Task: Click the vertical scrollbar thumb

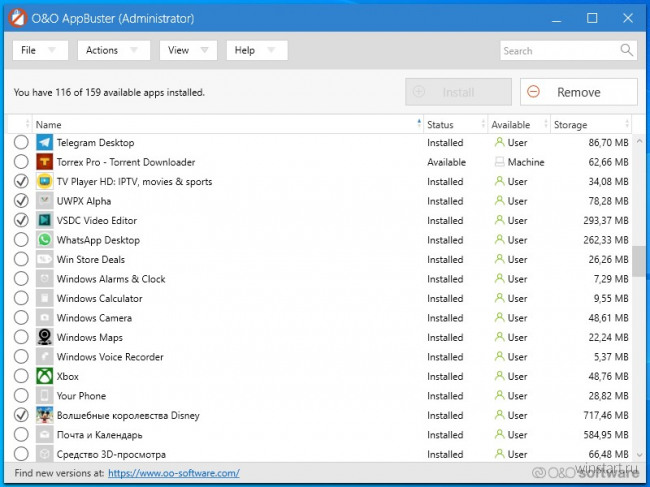Action: point(640,261)
